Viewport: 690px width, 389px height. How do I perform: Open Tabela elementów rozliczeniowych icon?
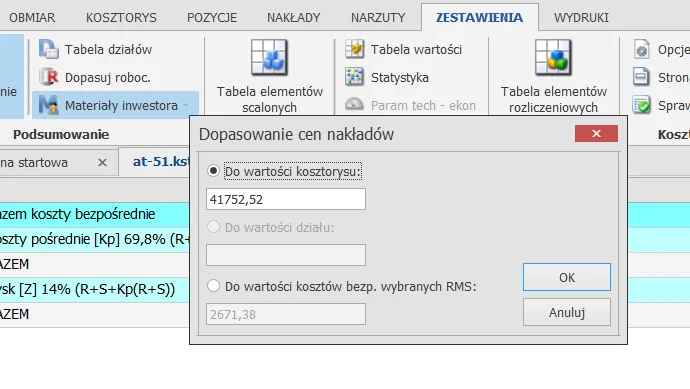coord(553,58)
